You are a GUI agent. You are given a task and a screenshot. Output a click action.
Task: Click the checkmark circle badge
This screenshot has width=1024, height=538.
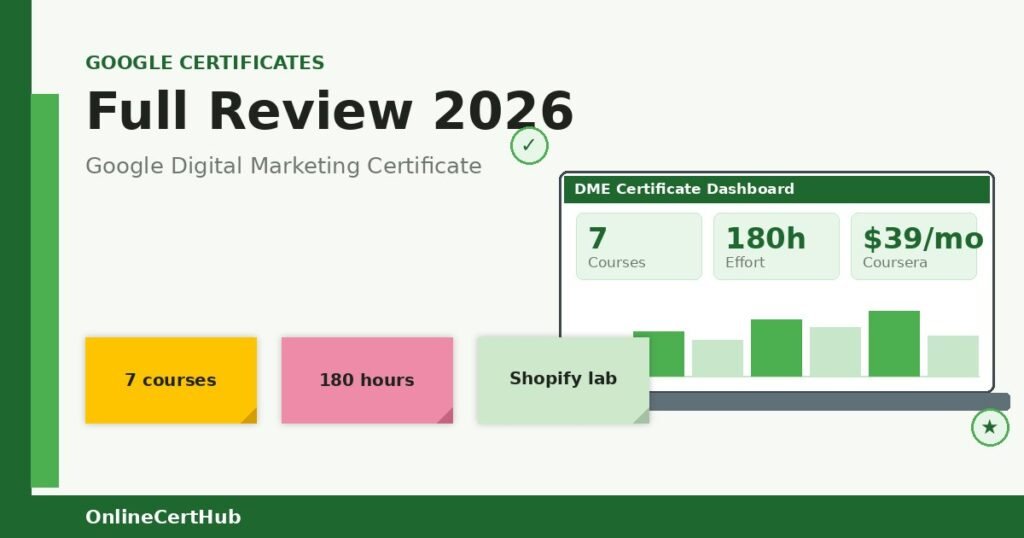coord(529,146)
